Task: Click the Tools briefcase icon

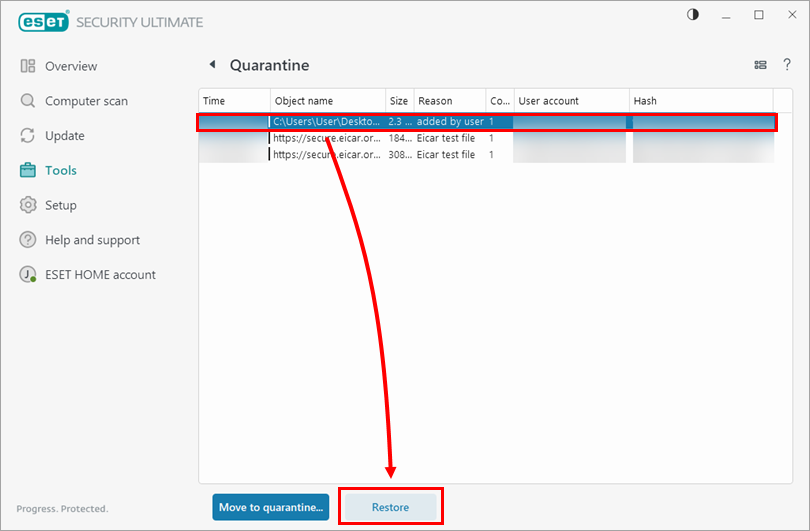Action: pyautogui.click(x=28, y=171)
